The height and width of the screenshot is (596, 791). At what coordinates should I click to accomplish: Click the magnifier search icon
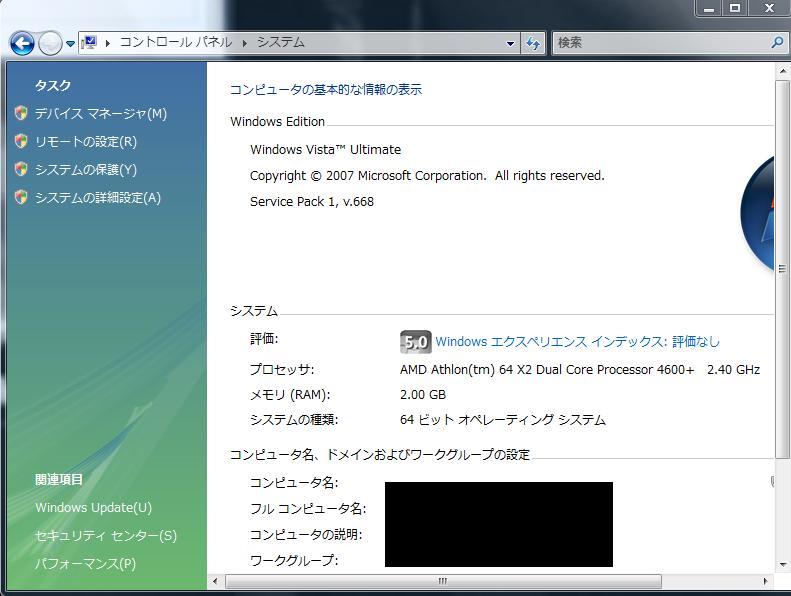pos(777,43)
